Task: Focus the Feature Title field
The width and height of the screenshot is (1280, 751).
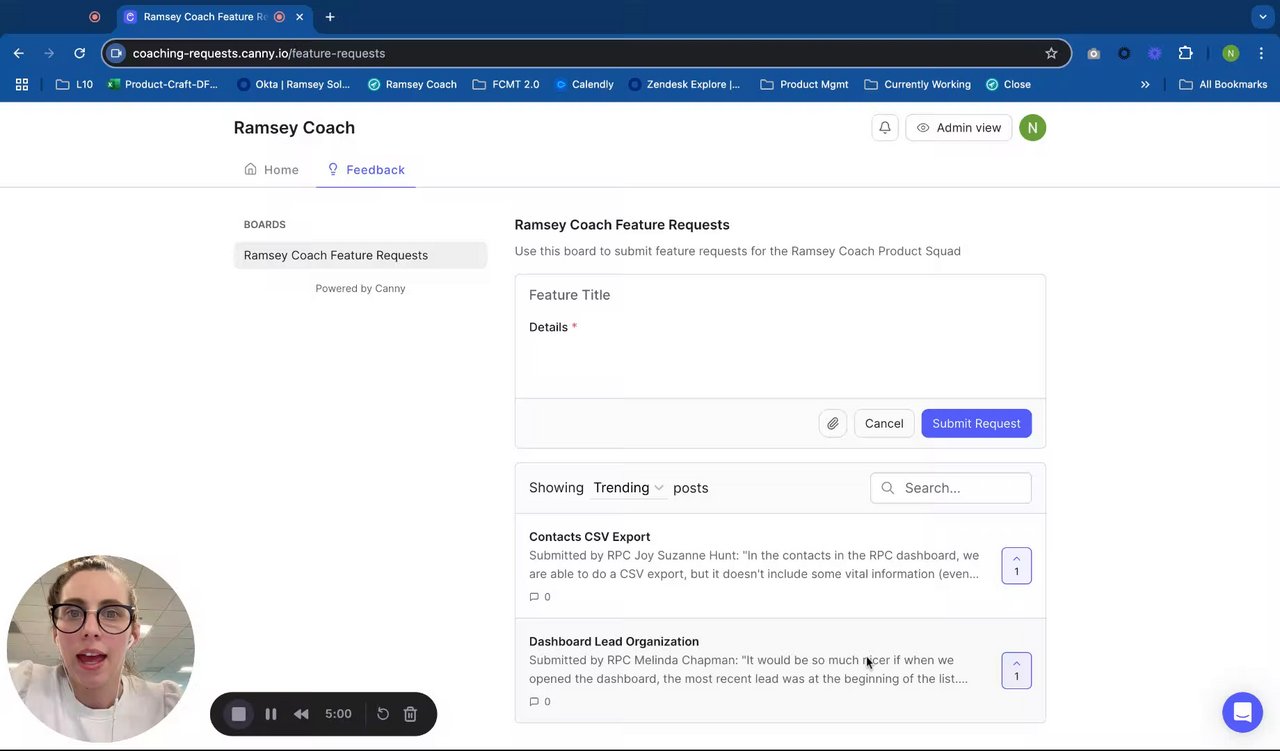Action: tap(780, 295)
